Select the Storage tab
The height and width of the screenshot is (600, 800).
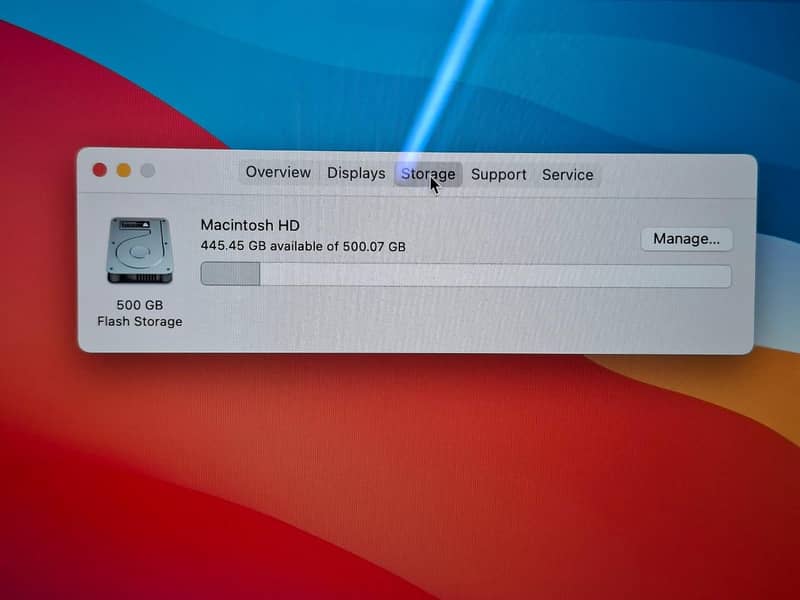click(x=428, y=174)
